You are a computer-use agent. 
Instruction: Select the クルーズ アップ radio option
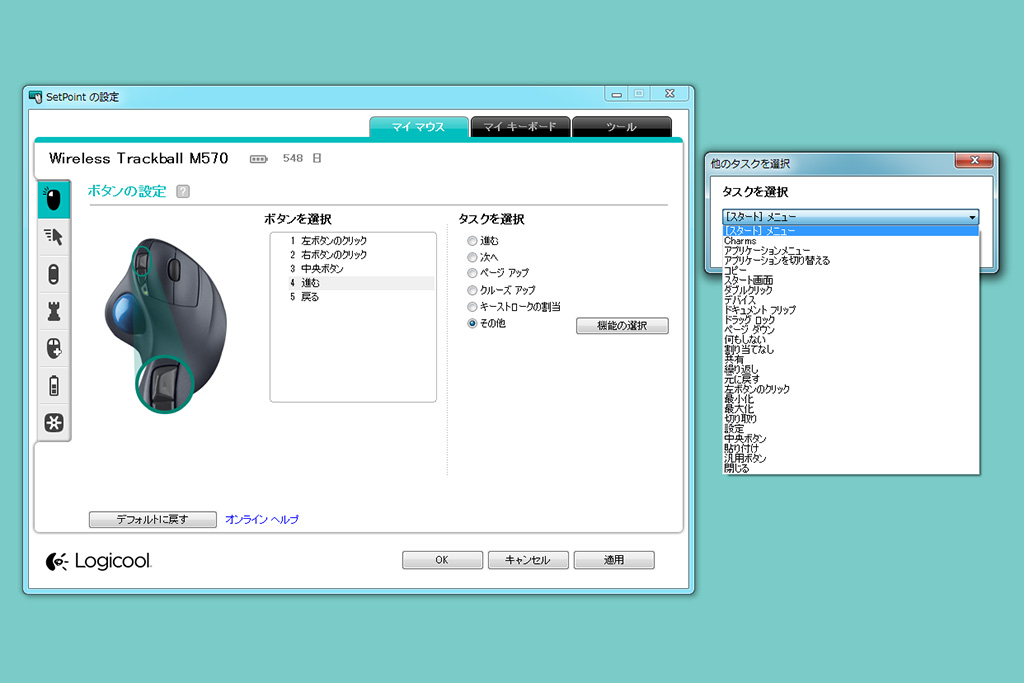[x=472, y=290]
